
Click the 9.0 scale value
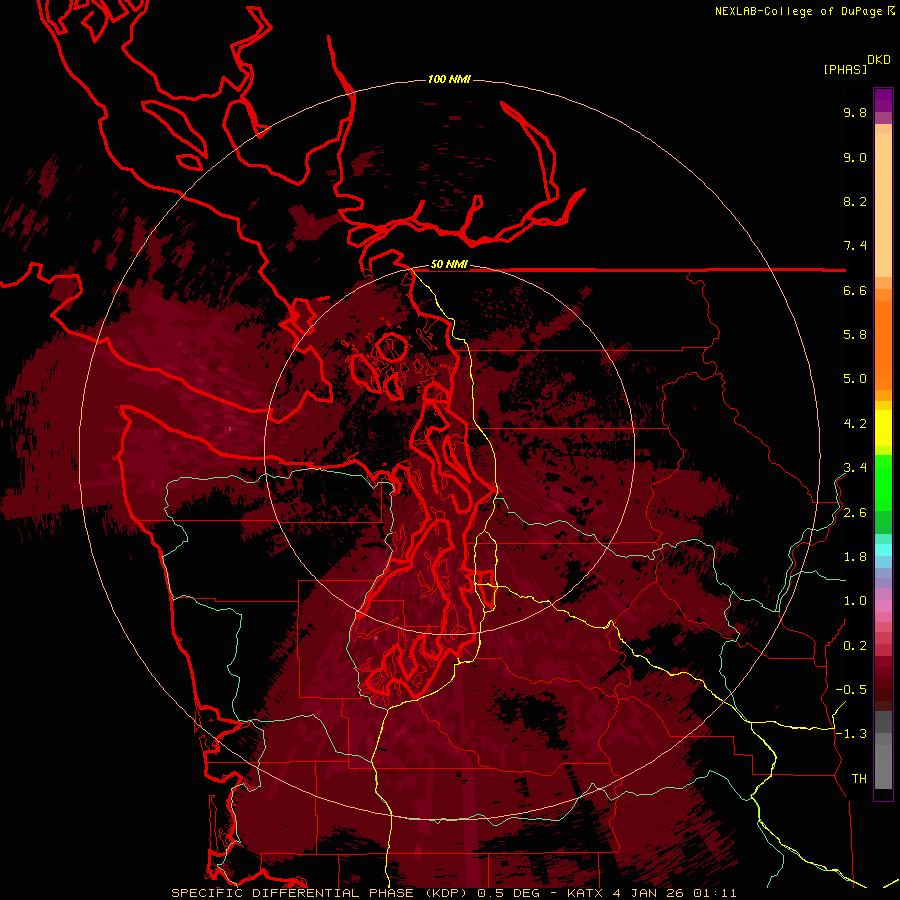[855, 157]
